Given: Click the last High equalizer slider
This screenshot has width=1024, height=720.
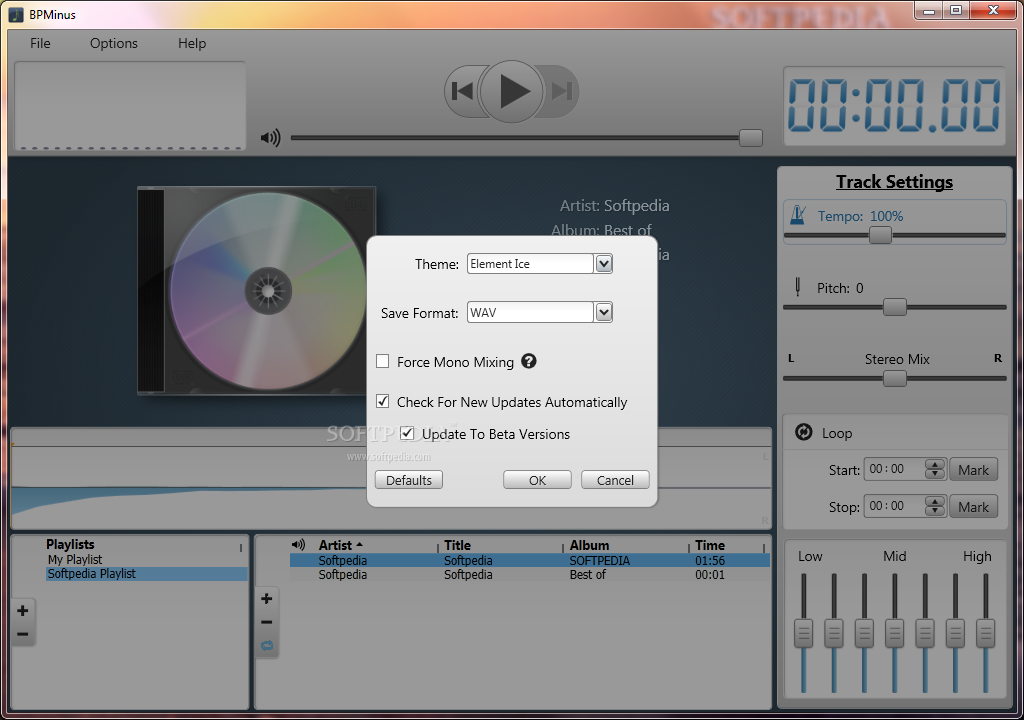Looking at the screenshot, I should point(985,633).
